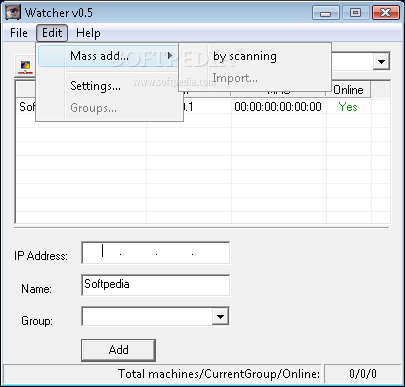Minimize the Watcher window
Screen dimensions: 405x387
pyautogui.click(x=325, y=13)
